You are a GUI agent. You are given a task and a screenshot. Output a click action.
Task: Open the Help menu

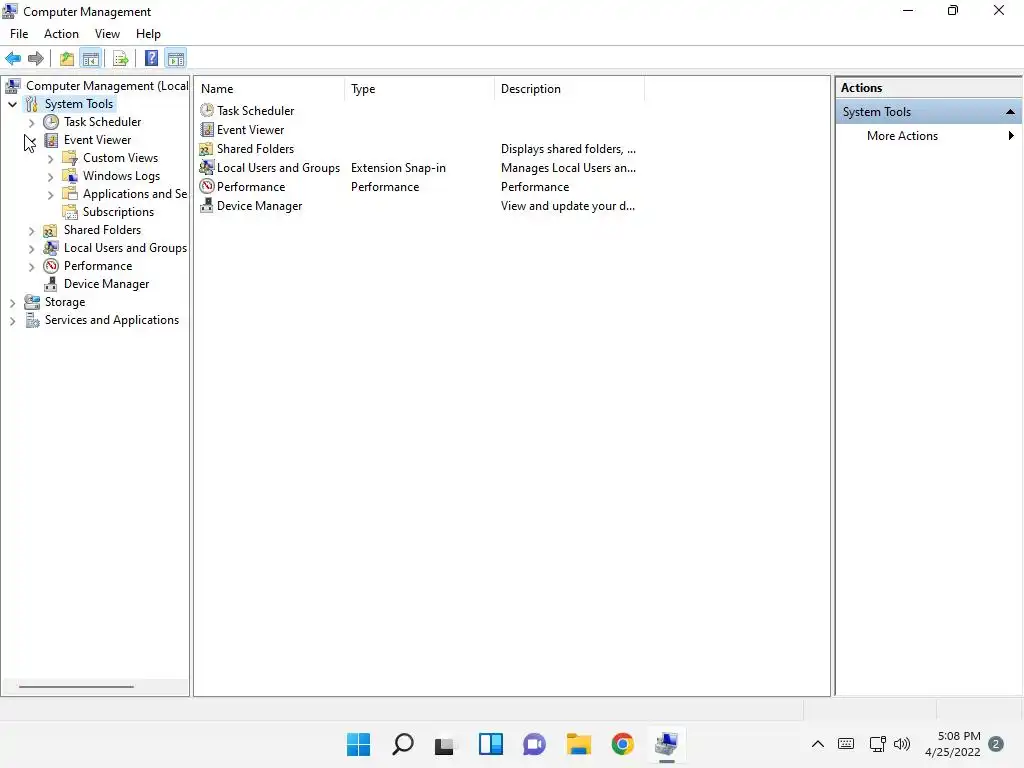click(148, 34)
